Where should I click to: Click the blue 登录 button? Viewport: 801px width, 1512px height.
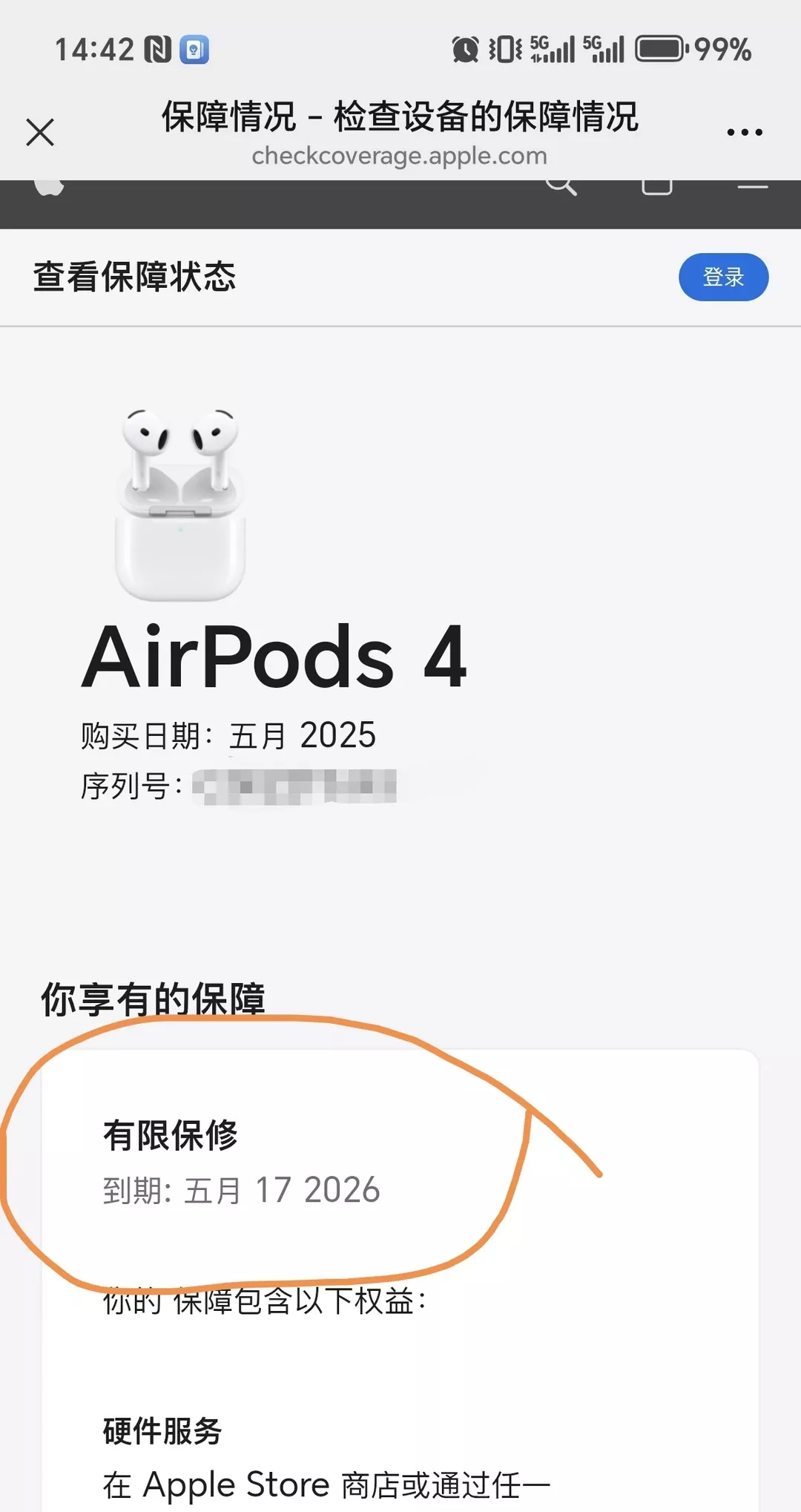coord(723,277)
